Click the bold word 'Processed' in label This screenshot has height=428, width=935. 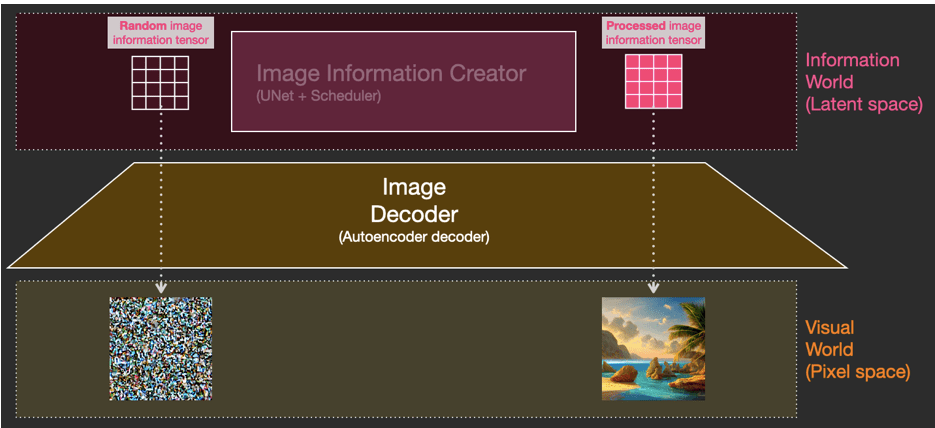click(x=635, y=26)
